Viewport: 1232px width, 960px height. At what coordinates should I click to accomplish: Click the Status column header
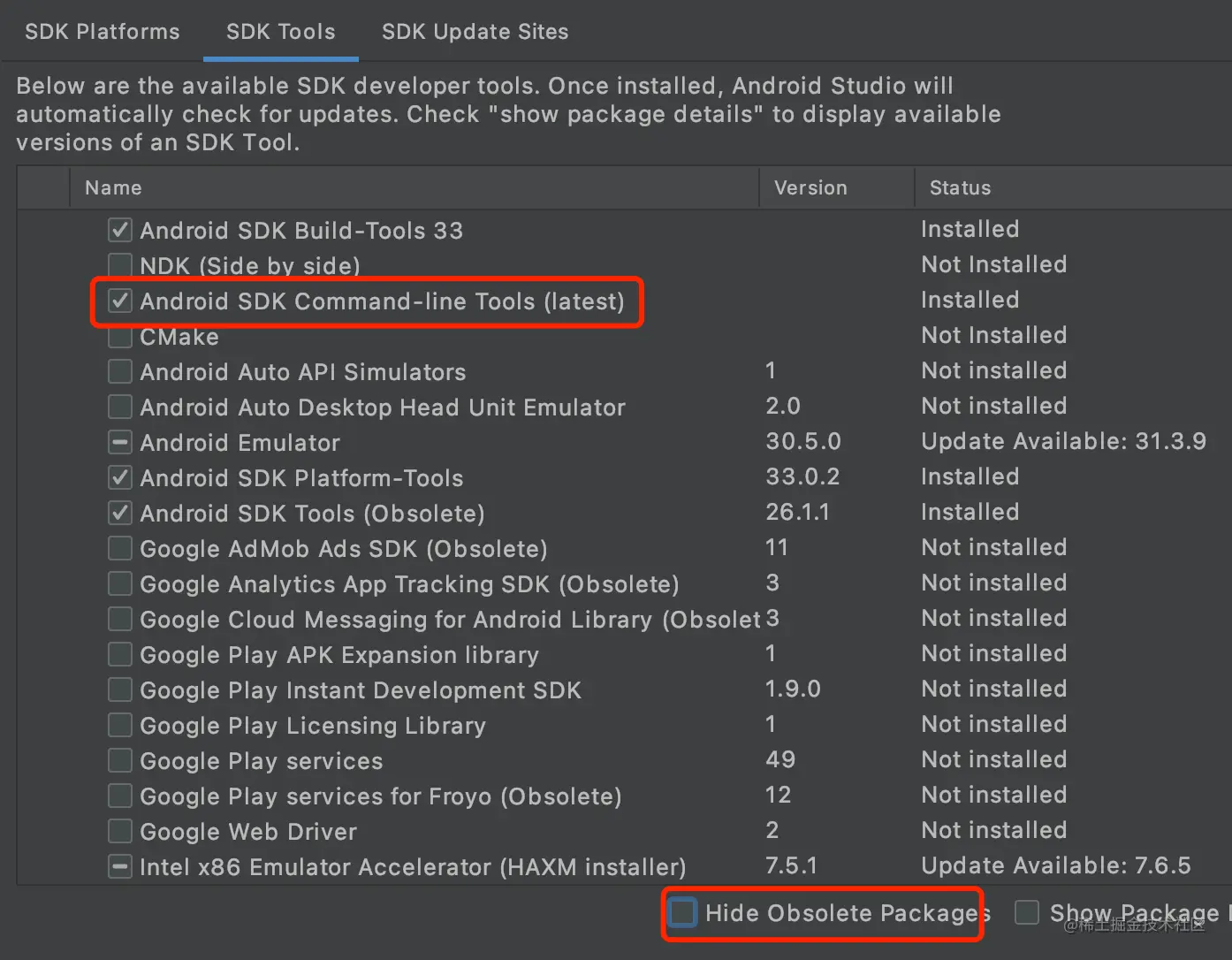pyautogui.click(x=960, y=187)
